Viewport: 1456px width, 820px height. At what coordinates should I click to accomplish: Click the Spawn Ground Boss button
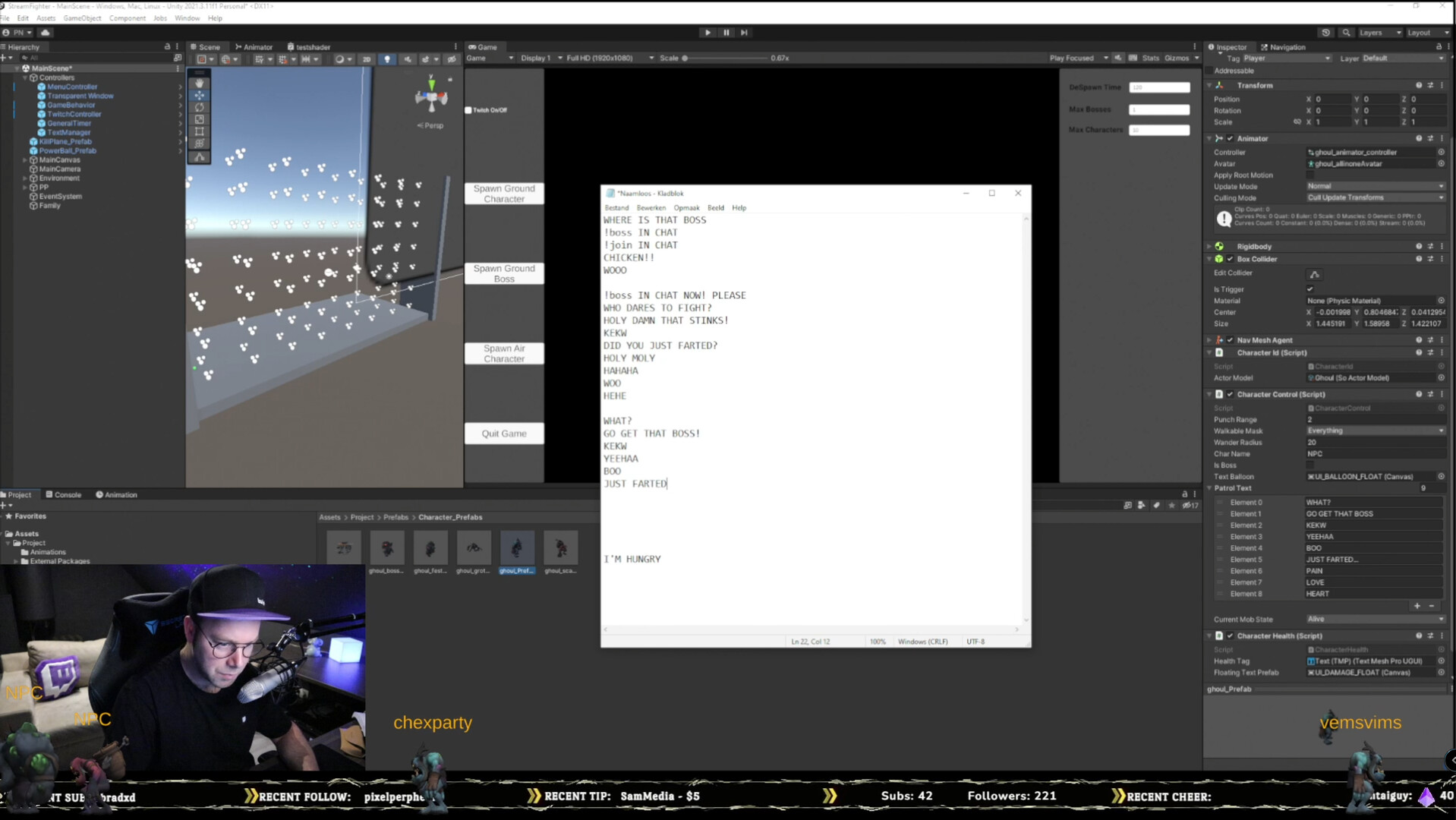coord(504,274)
